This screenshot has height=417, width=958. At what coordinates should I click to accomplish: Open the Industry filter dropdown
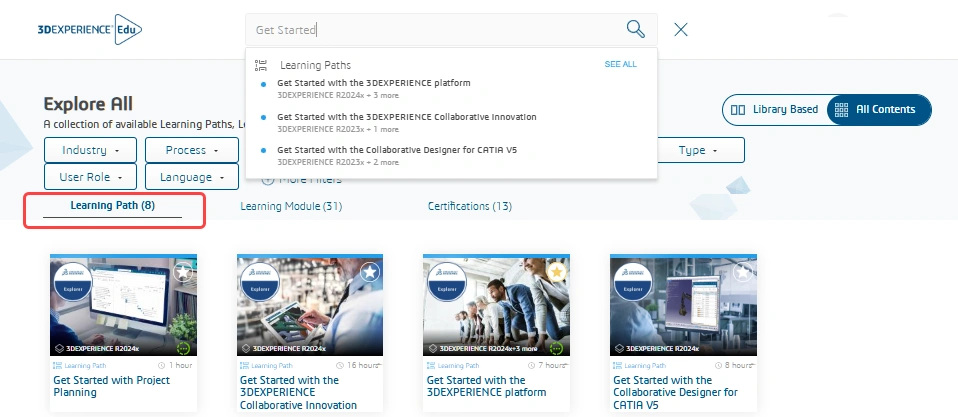(x=90, y=150)
